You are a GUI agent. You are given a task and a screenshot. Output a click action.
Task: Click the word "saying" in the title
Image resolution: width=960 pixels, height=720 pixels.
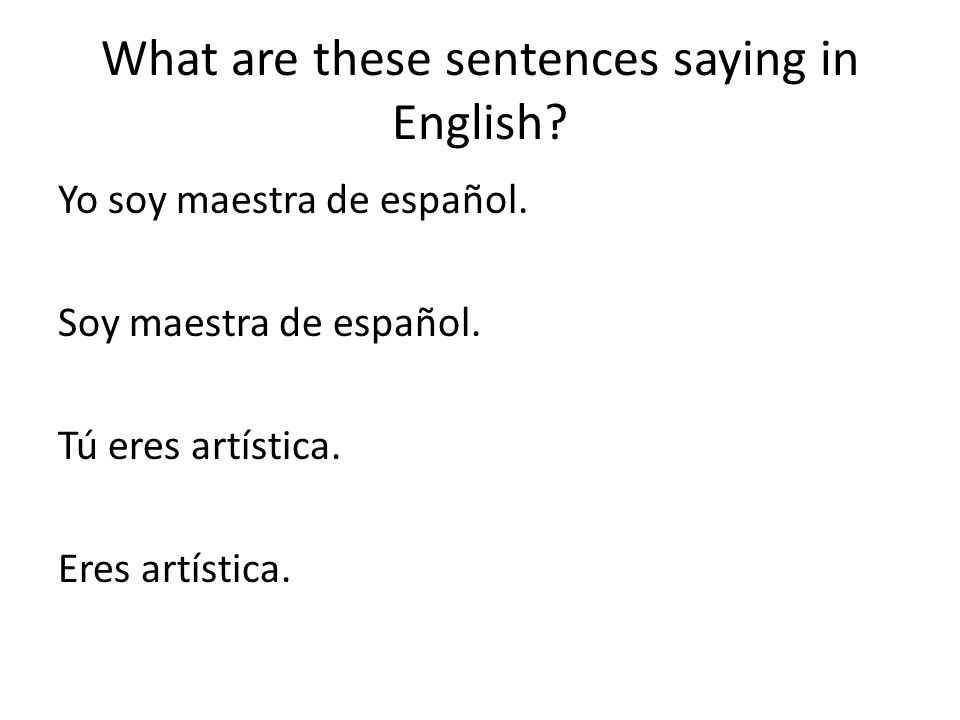pyautogui.click(x=740, y=63)
